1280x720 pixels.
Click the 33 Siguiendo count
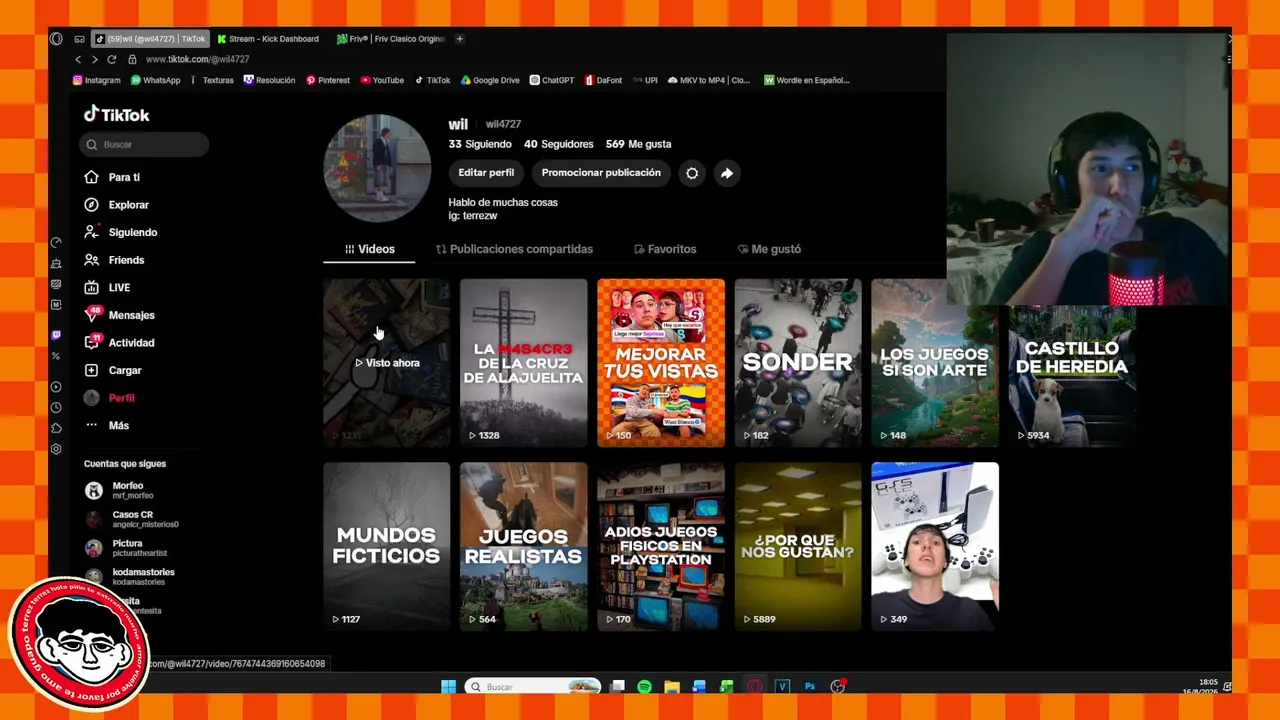(x=480, y=144)
